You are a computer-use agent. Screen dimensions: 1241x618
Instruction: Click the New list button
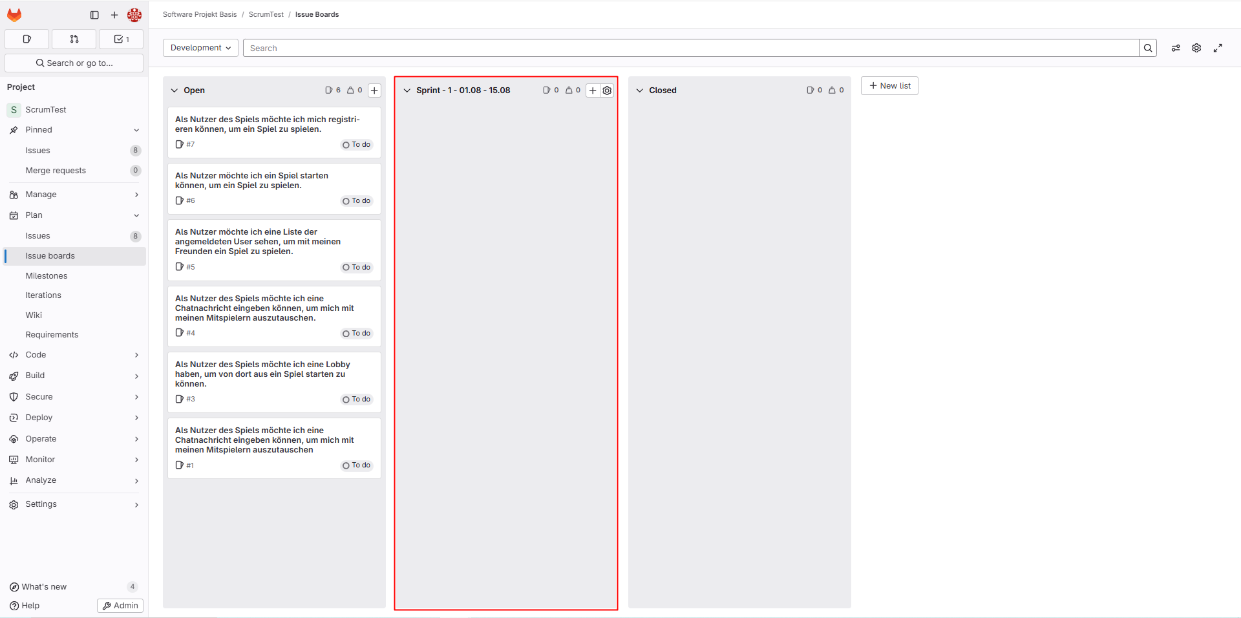(x=889, y=86)
